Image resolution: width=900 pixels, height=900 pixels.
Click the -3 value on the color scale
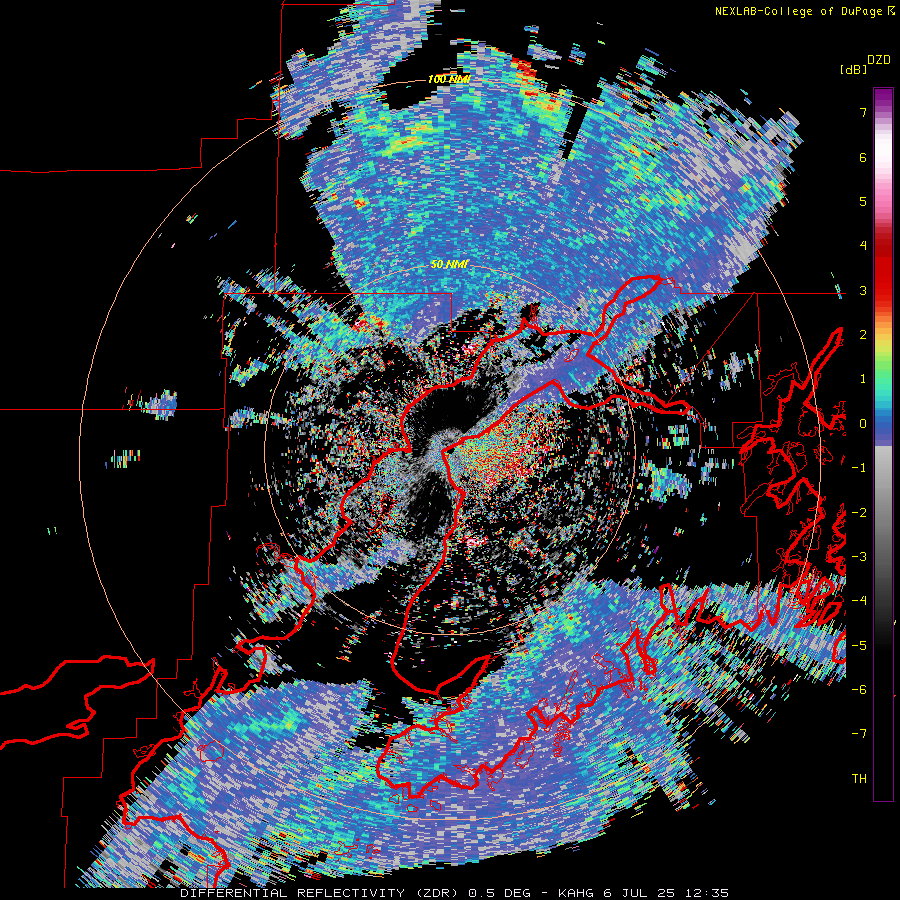click(x=859, y=557)
